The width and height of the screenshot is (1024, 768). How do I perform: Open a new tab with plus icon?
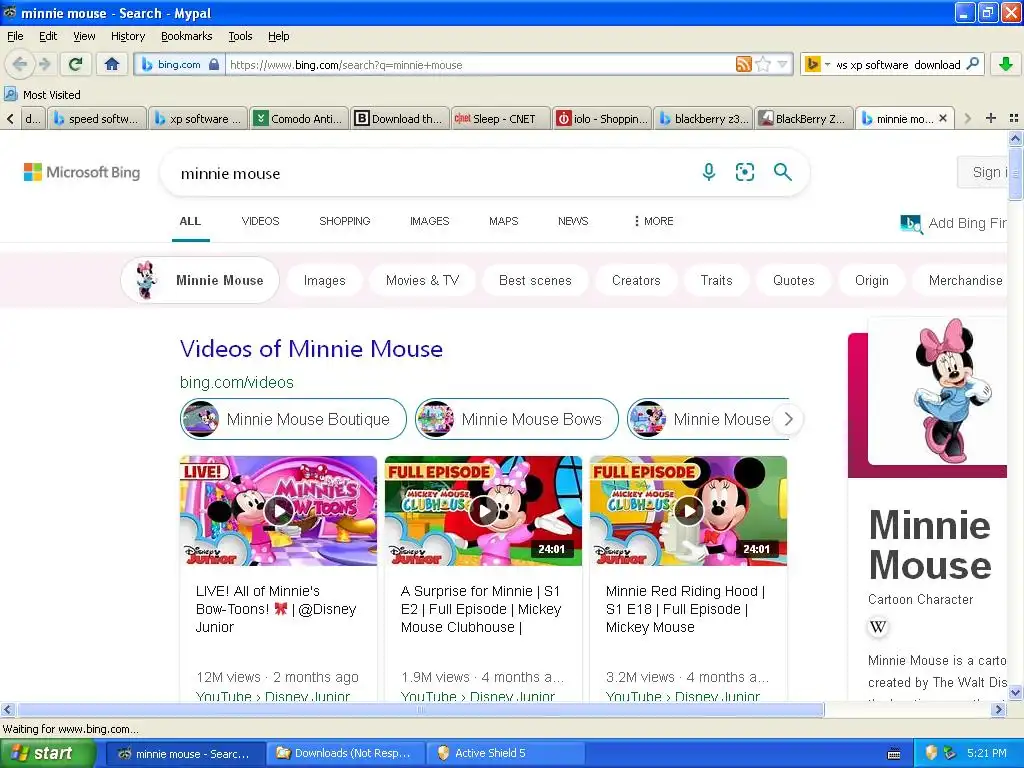[x=991, y=118]
